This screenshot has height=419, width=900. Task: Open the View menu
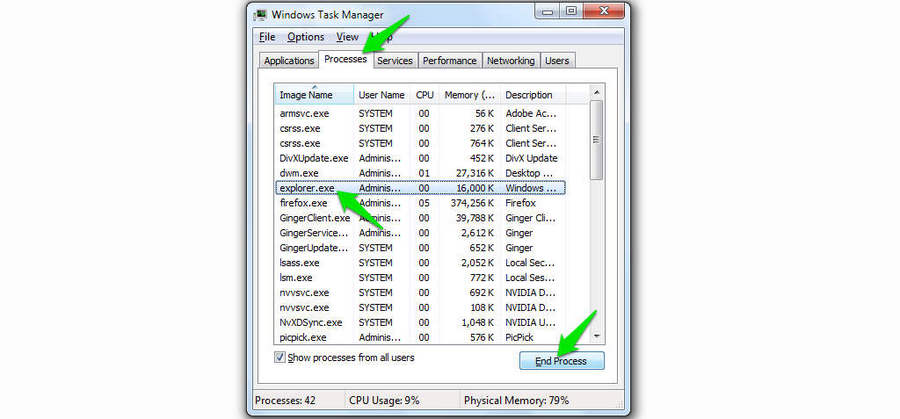(x=347, y=37)
